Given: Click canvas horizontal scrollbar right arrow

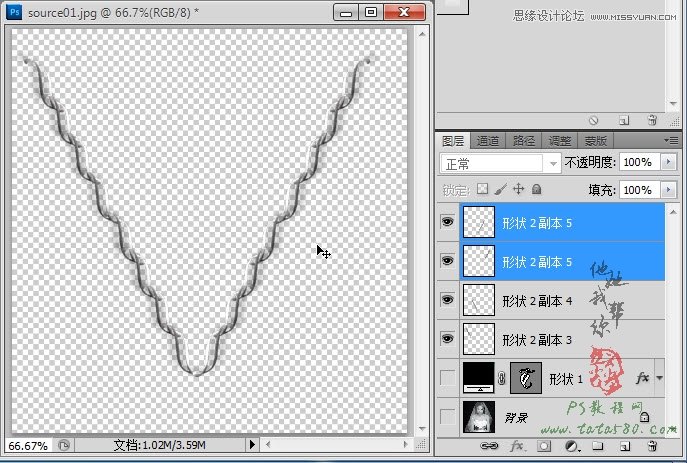Looking at the screenshot, I should 405,445.
